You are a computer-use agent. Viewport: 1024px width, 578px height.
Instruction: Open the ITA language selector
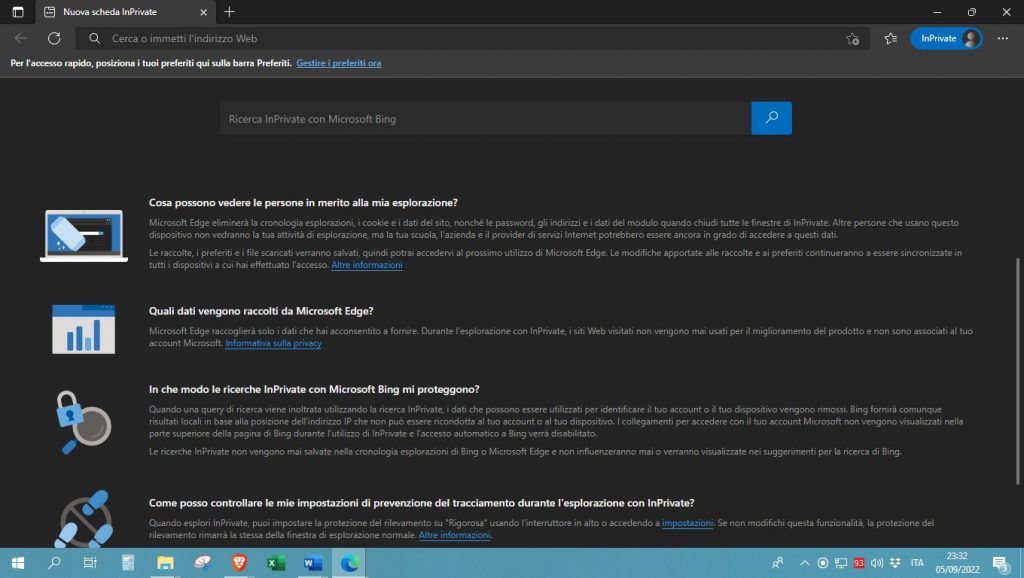point(916,563)
